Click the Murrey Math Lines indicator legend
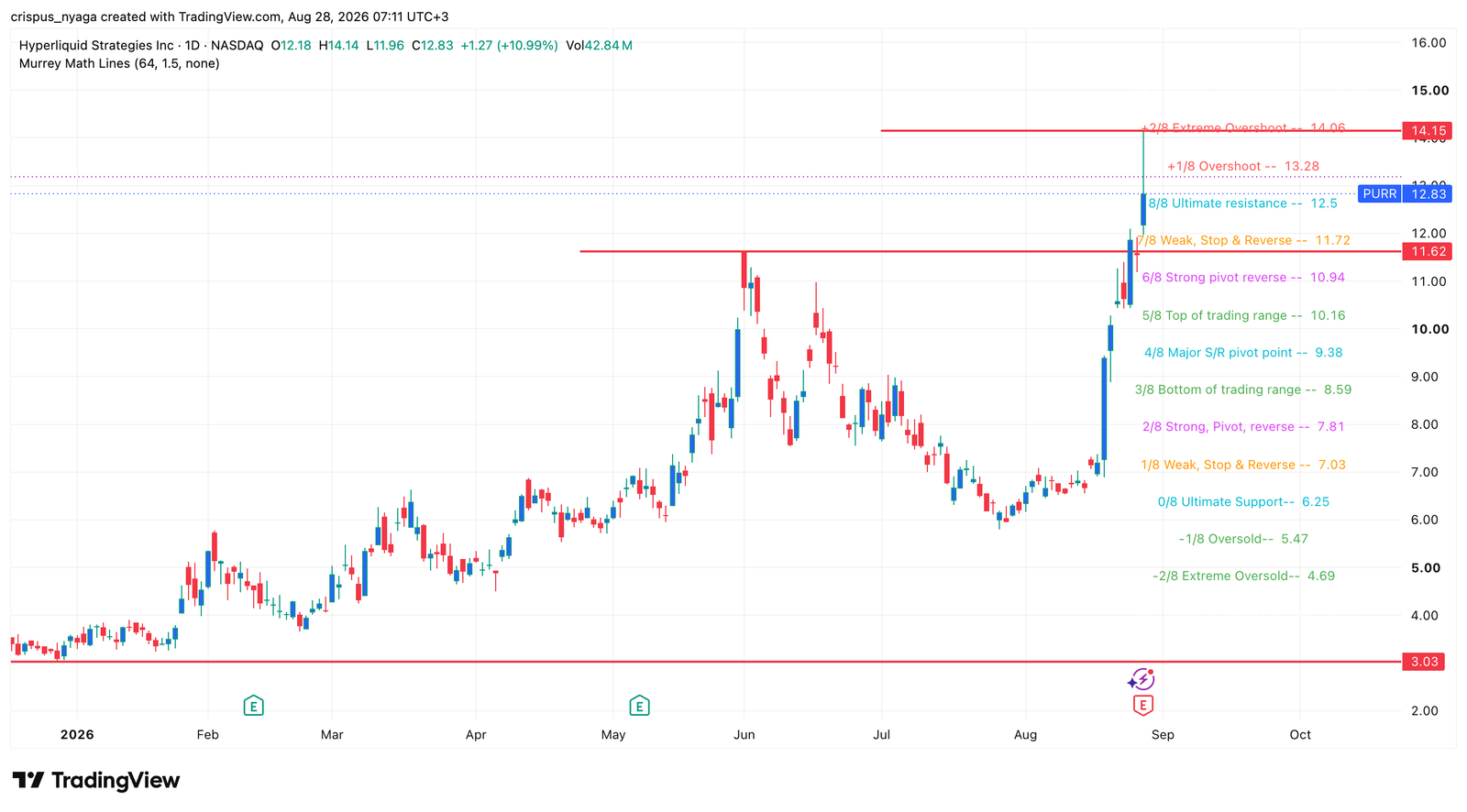The image size is (1467, 812). 119,63
